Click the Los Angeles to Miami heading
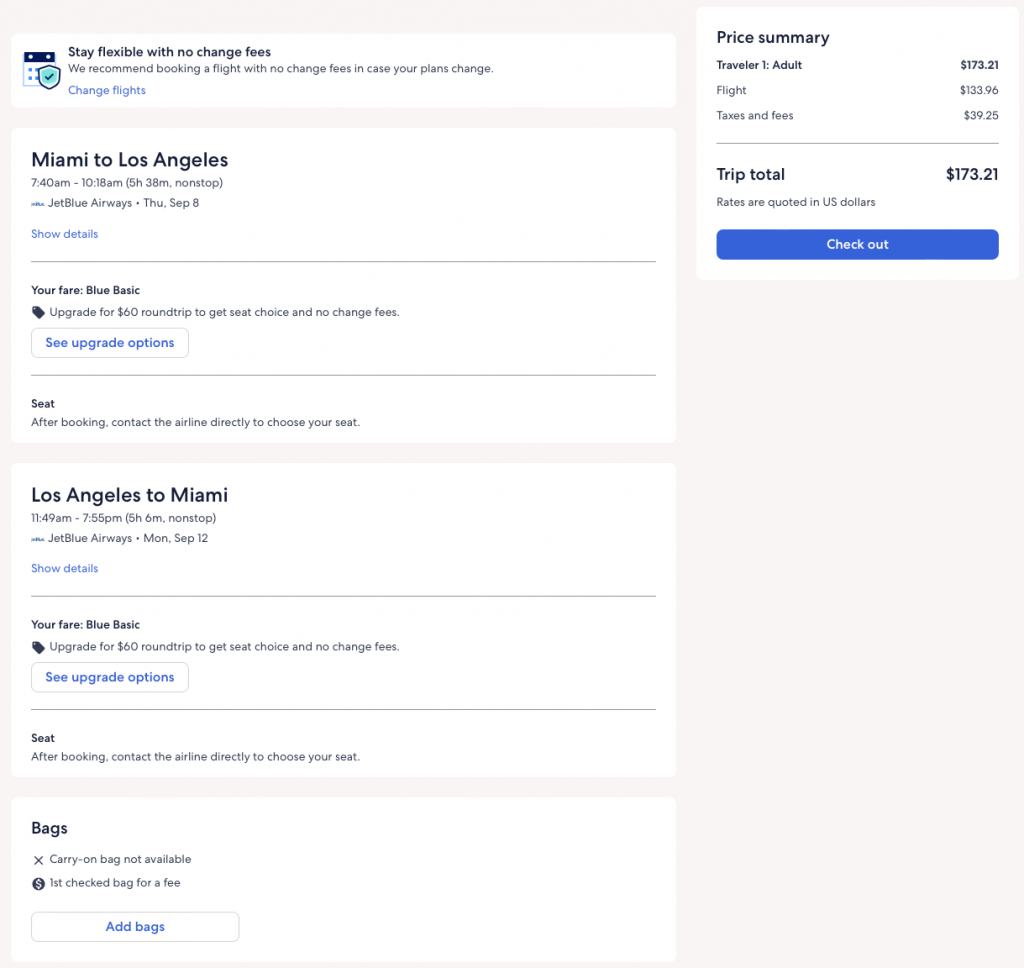 pos(130,495)
